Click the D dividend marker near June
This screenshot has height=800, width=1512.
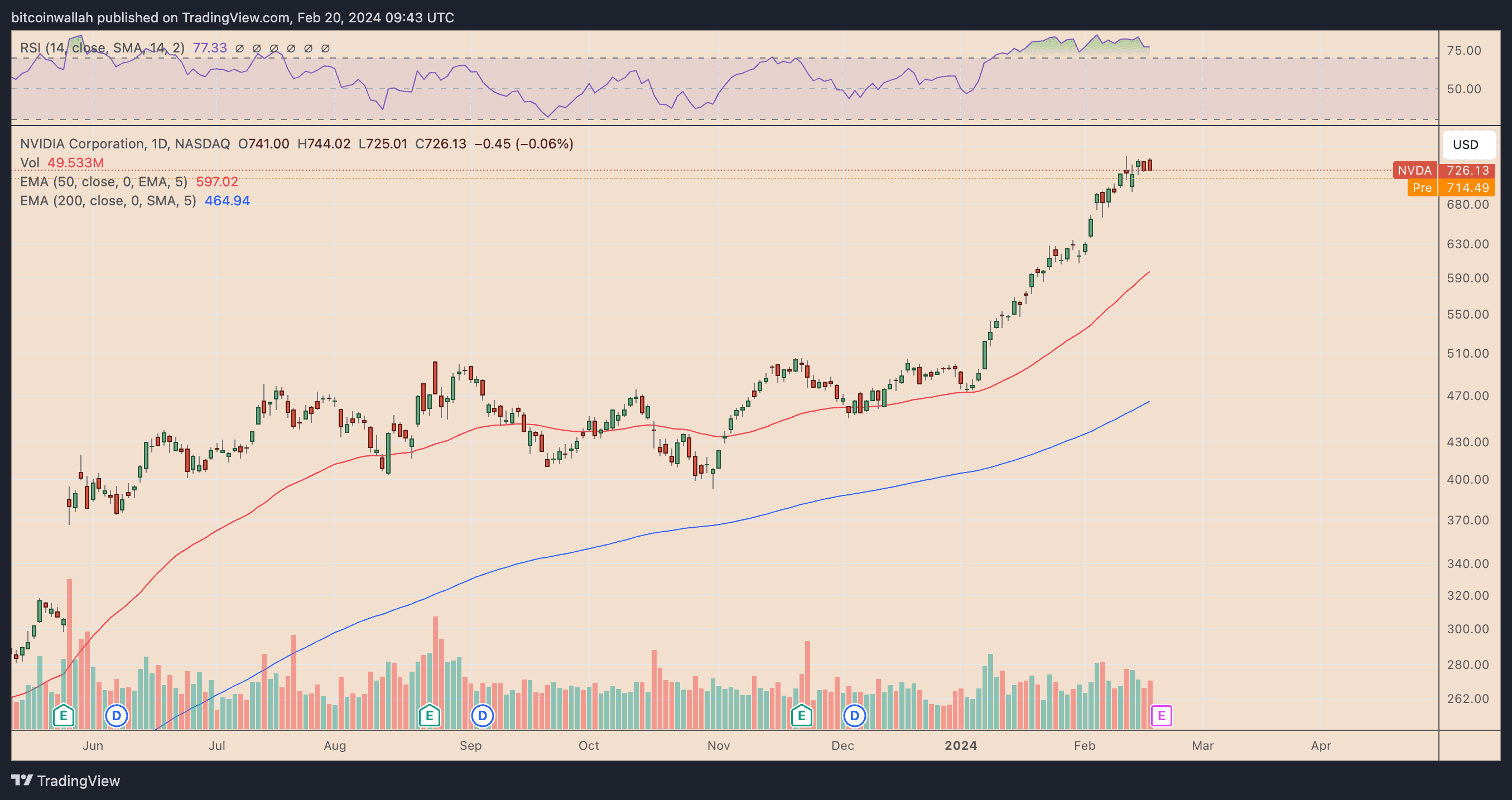[x=116, y=715]
